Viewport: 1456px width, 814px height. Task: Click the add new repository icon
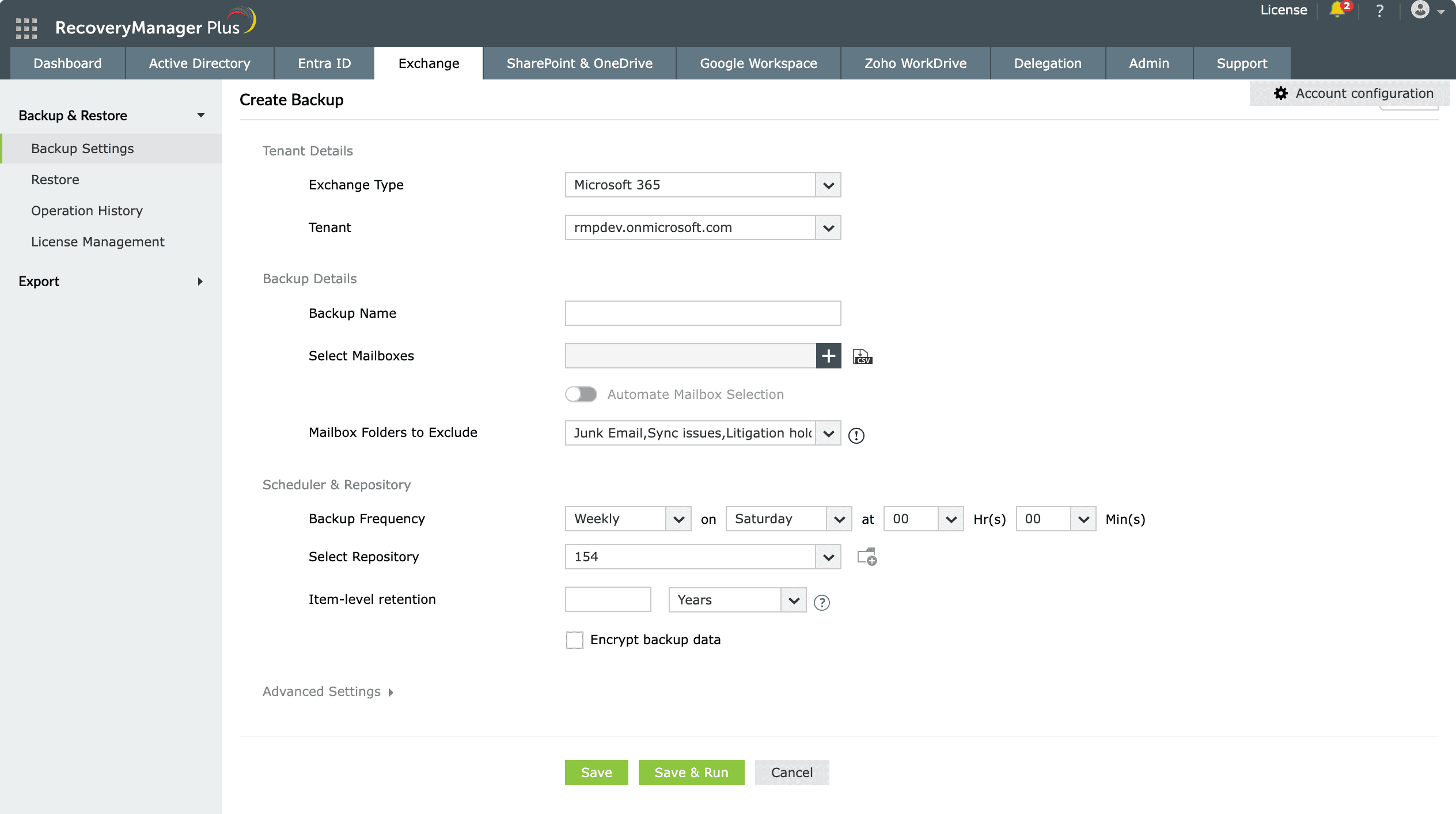pos(867,557)
